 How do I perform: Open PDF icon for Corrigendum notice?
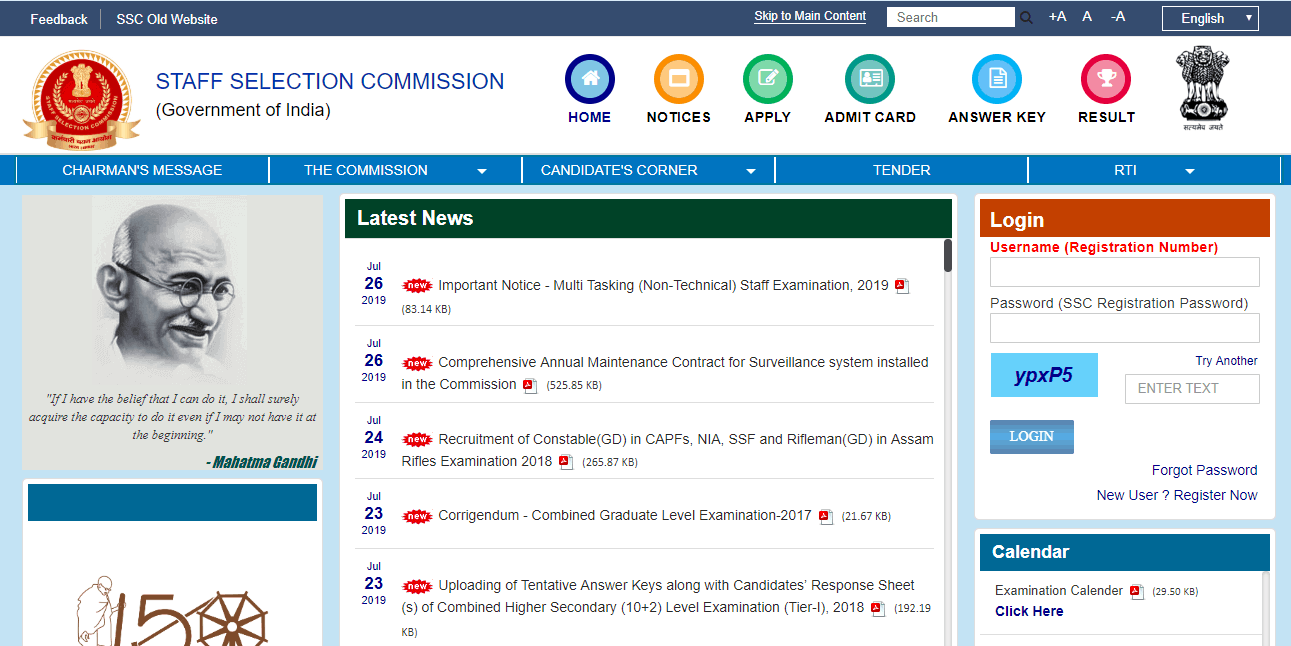825,517
